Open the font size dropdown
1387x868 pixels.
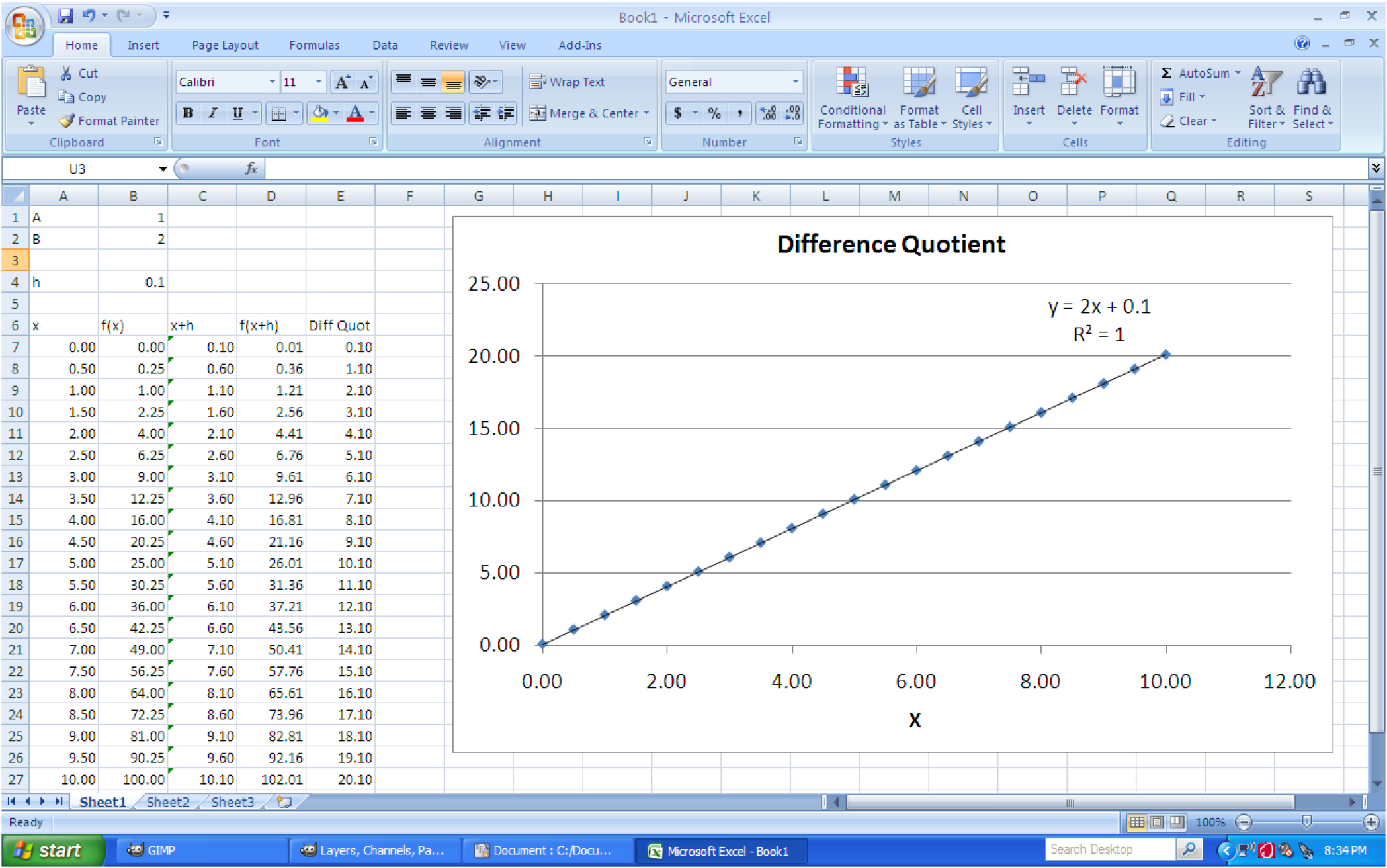318,82
